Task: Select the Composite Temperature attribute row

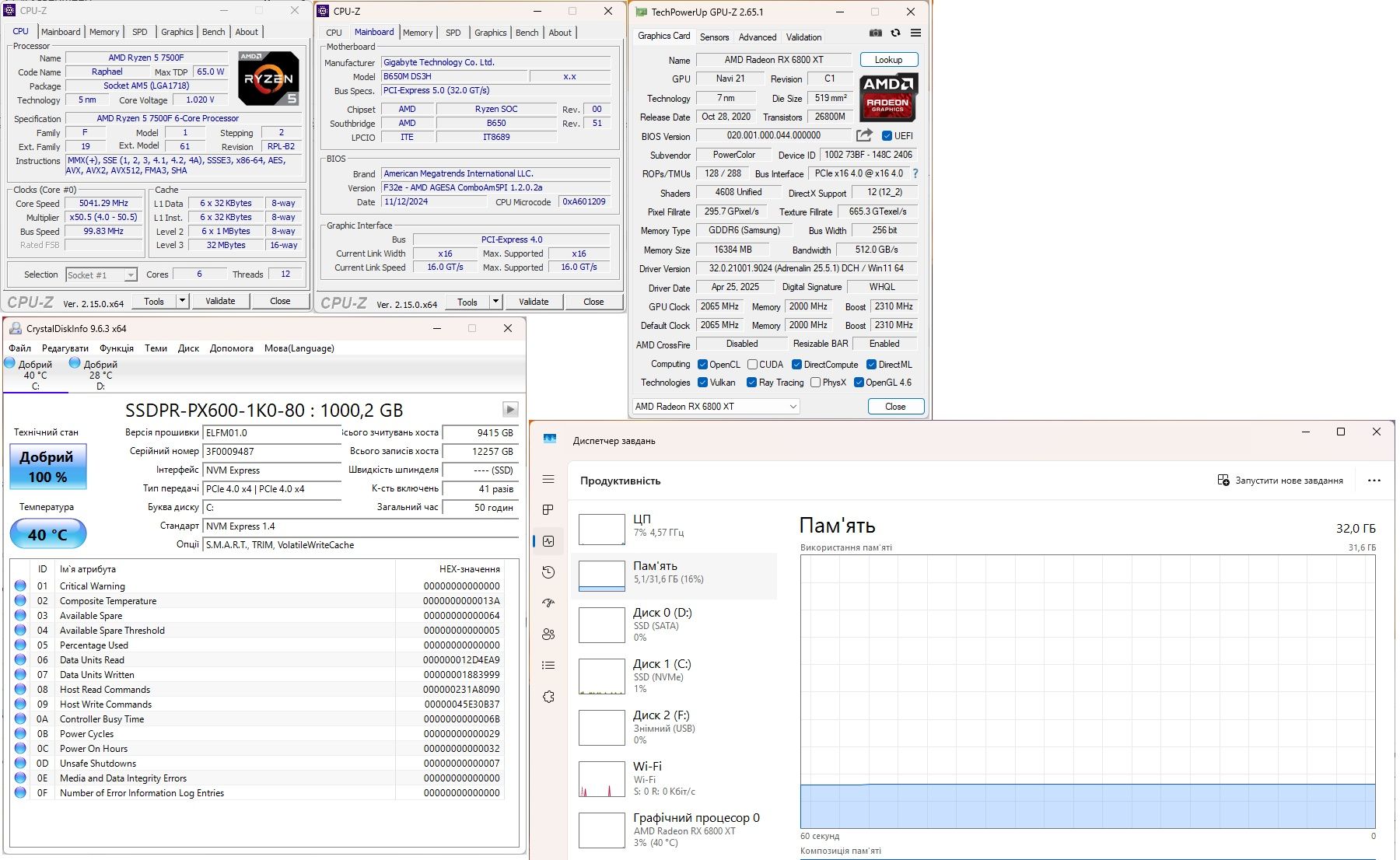Action: point(257,600)
